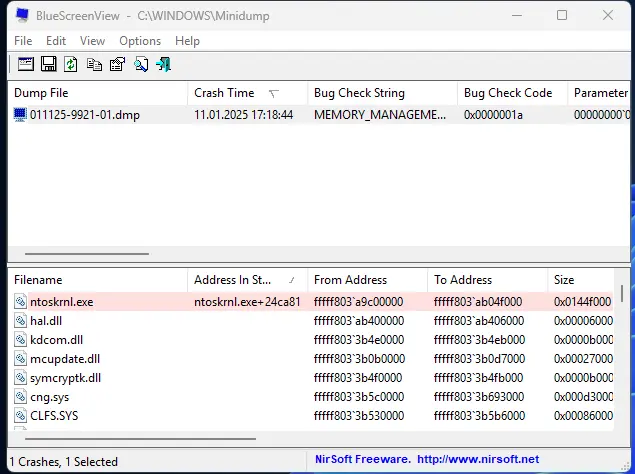Click bug check code 0x0000001a
The width and height of the screenshot is (635, 474).
[x=493, y=115]
